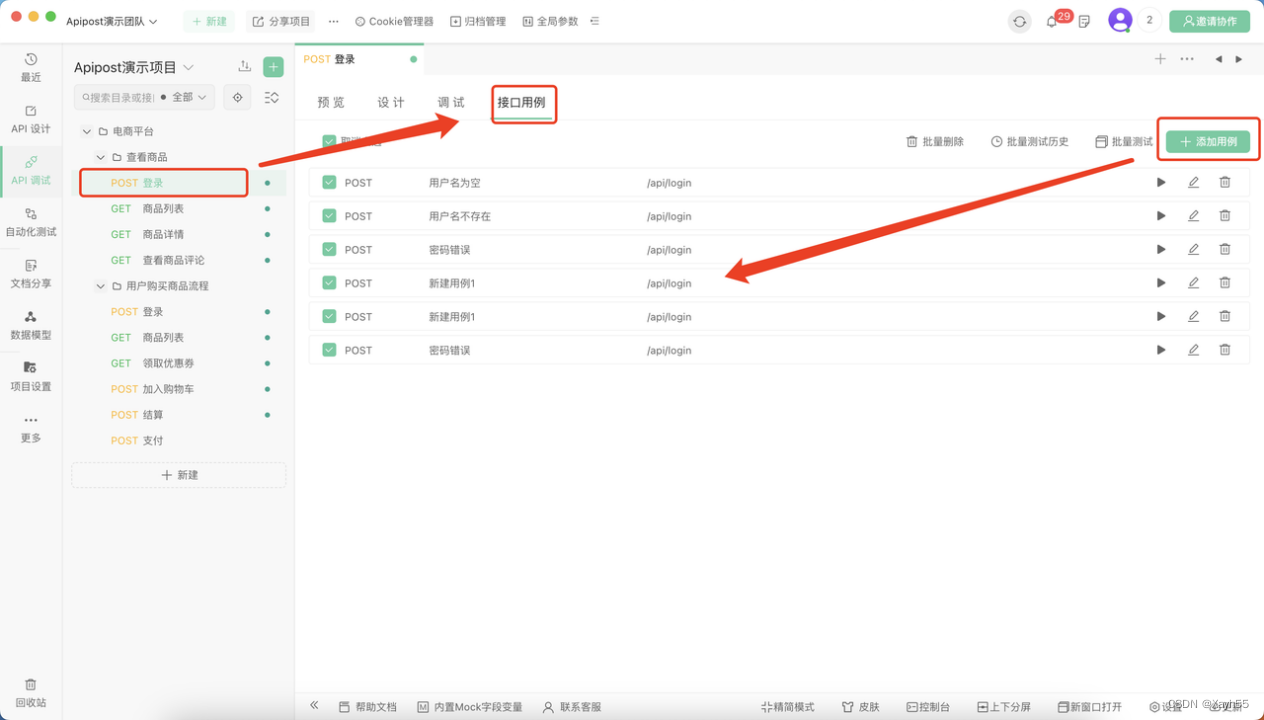Run the 用户名为空 case with its play icon
The image size is (1264, 720).
click(x=1160, y=182)
